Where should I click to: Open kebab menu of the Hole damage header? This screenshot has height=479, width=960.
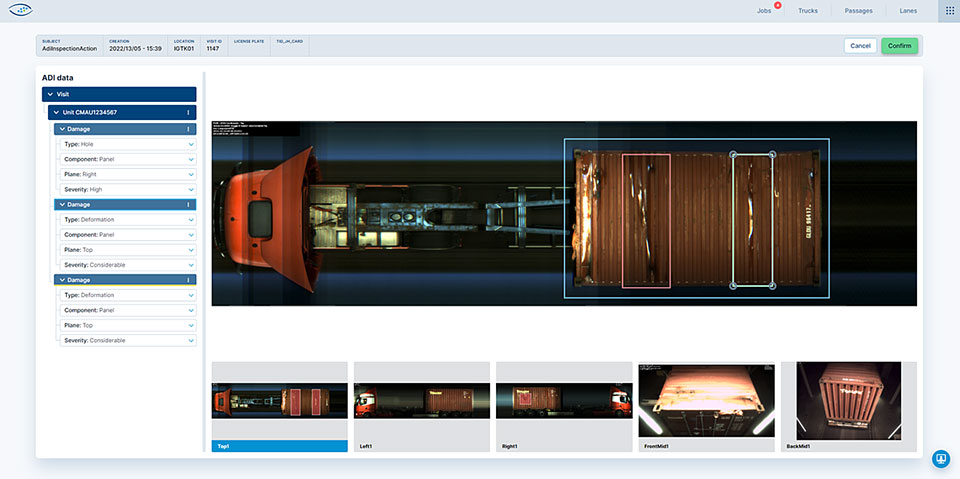point(188,129)
